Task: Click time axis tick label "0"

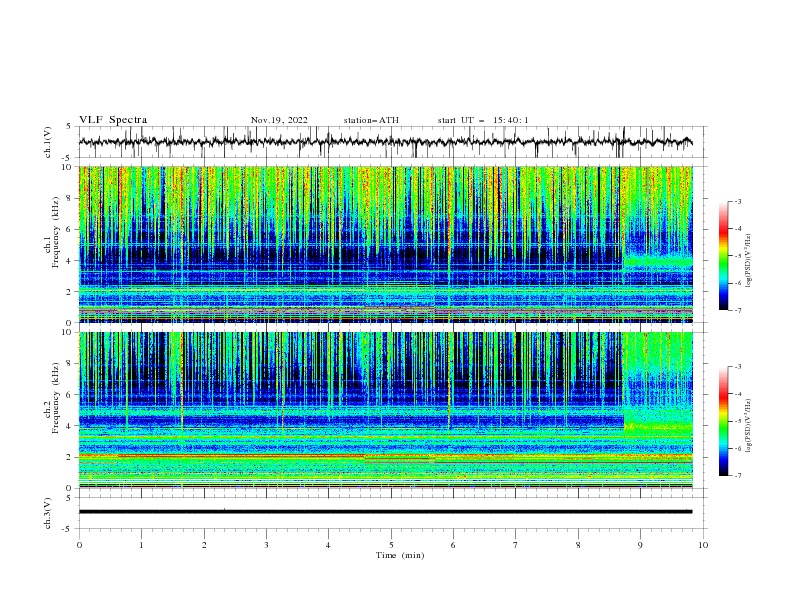Action: (79, 545)
